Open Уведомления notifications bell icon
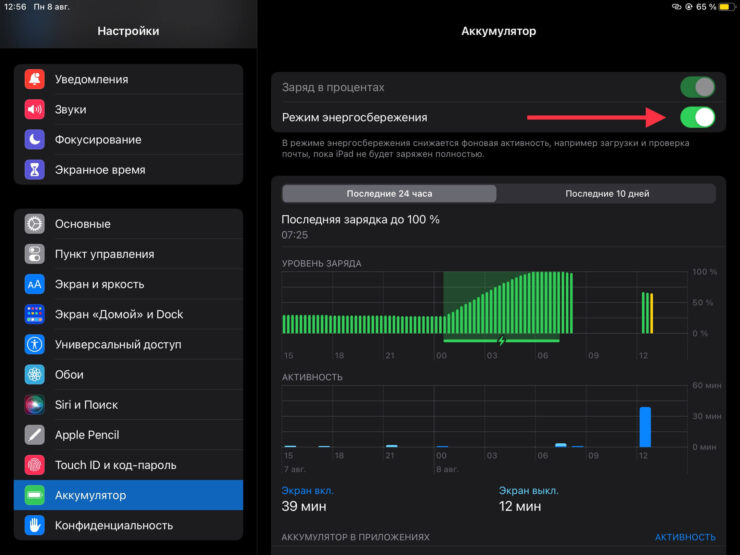Screen dimensions: 740x555 [35, 79]
